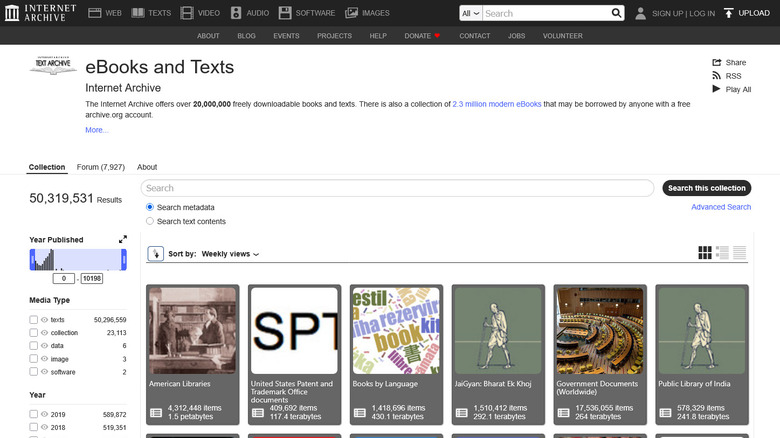Image resolution: width=780 pixels, height=438 pixels.
Task: Expand the Year Published histogram
Action: (x=123, y=239)
